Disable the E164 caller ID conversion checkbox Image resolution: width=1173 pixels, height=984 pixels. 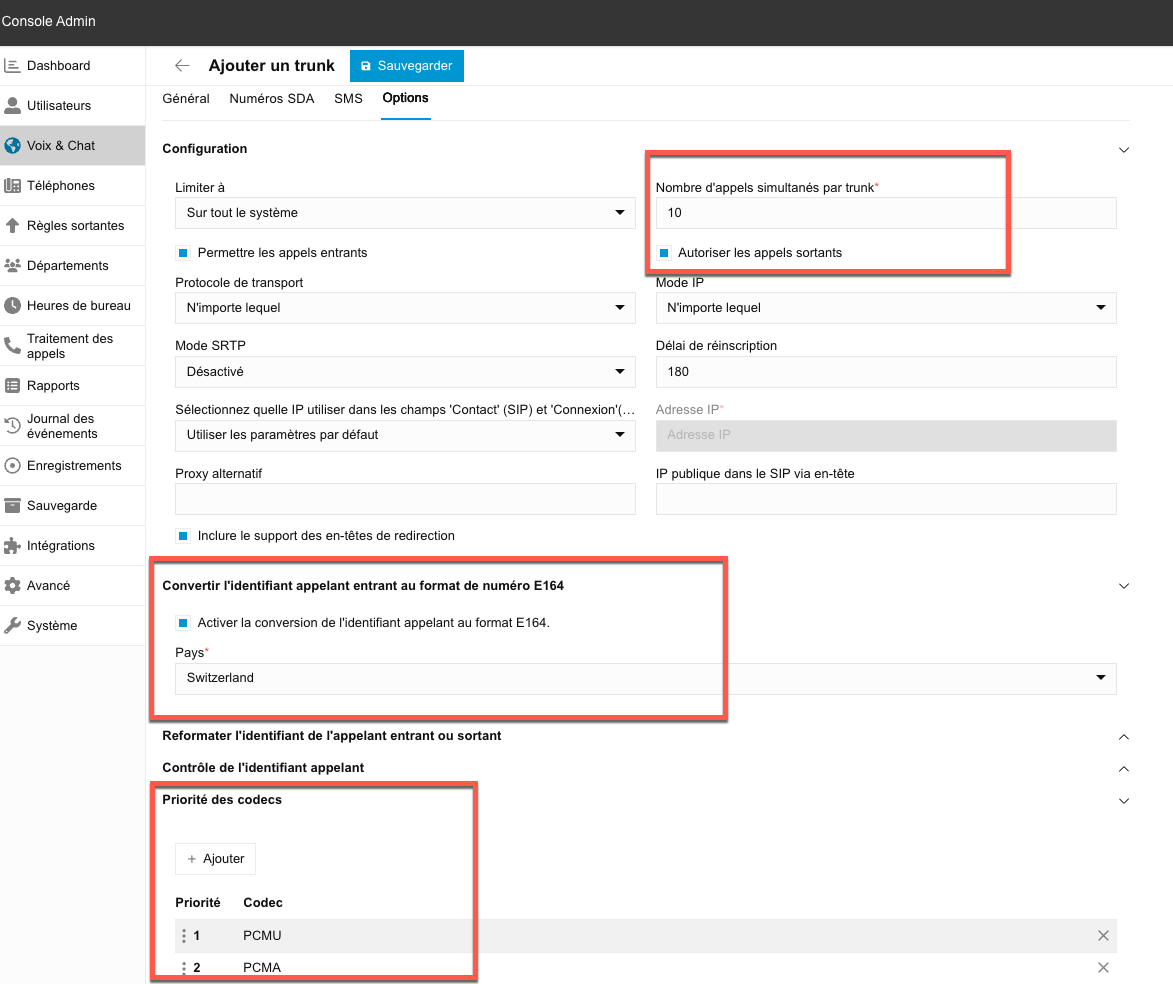coord(183,623)
